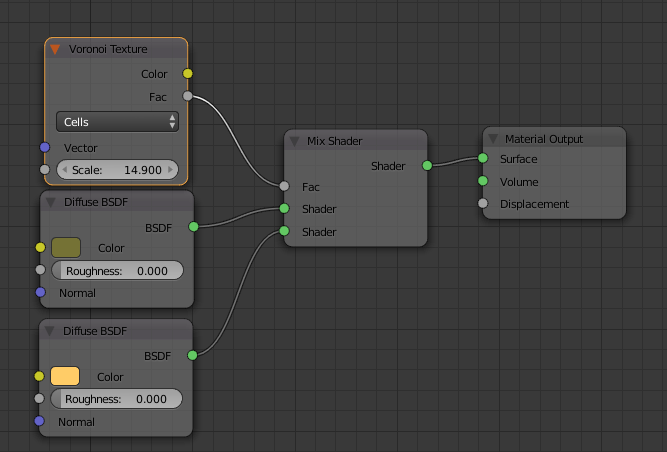Collapse the Mix Shader node
Viewport: 667px width, 452px height.
coord(294,141)
